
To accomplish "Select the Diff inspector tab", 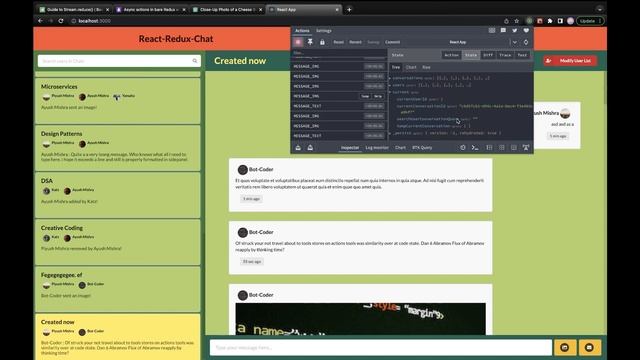I will pos(488,55).
